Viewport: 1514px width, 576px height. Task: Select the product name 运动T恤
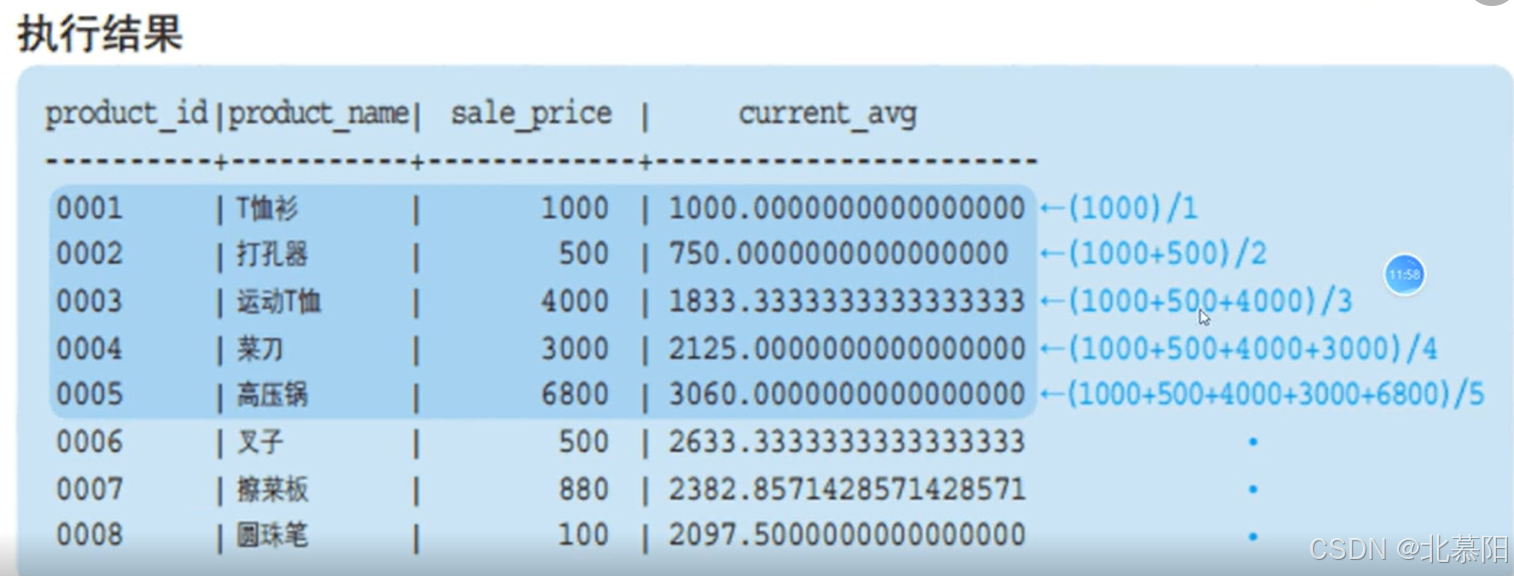(278, 302)
